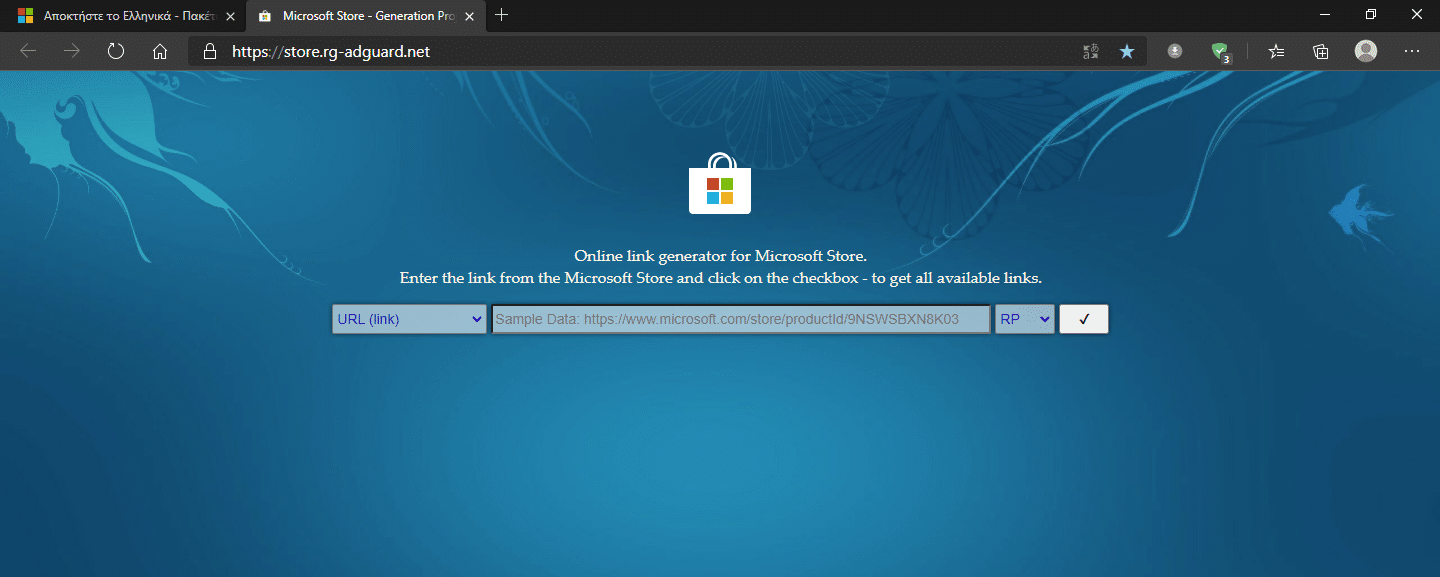Open the AdGuard shield extension icon

(x=1220, y=52)
